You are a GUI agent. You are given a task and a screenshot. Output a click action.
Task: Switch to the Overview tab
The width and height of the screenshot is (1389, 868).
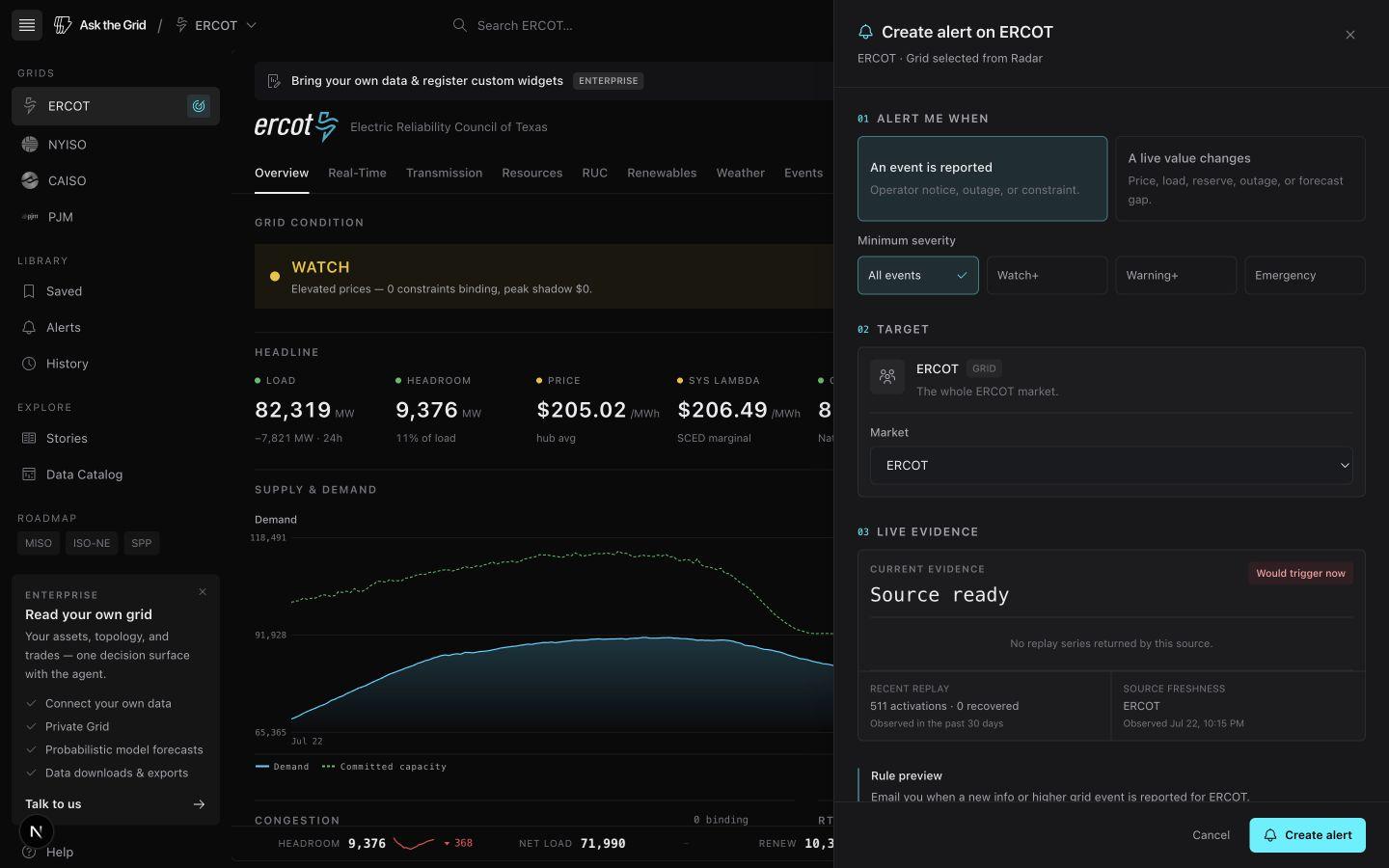pos(282,174)
